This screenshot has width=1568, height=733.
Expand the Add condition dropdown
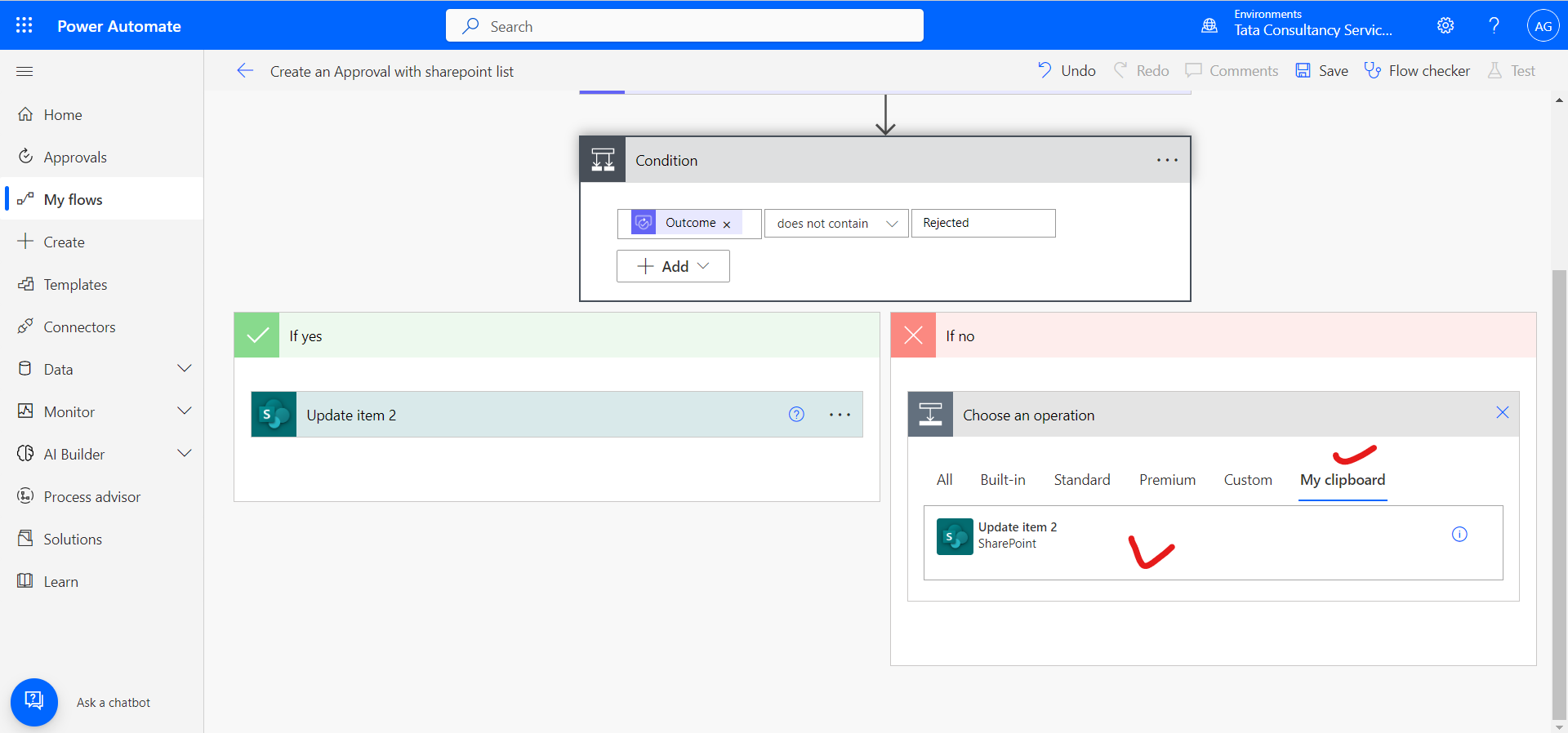[673, 266]
